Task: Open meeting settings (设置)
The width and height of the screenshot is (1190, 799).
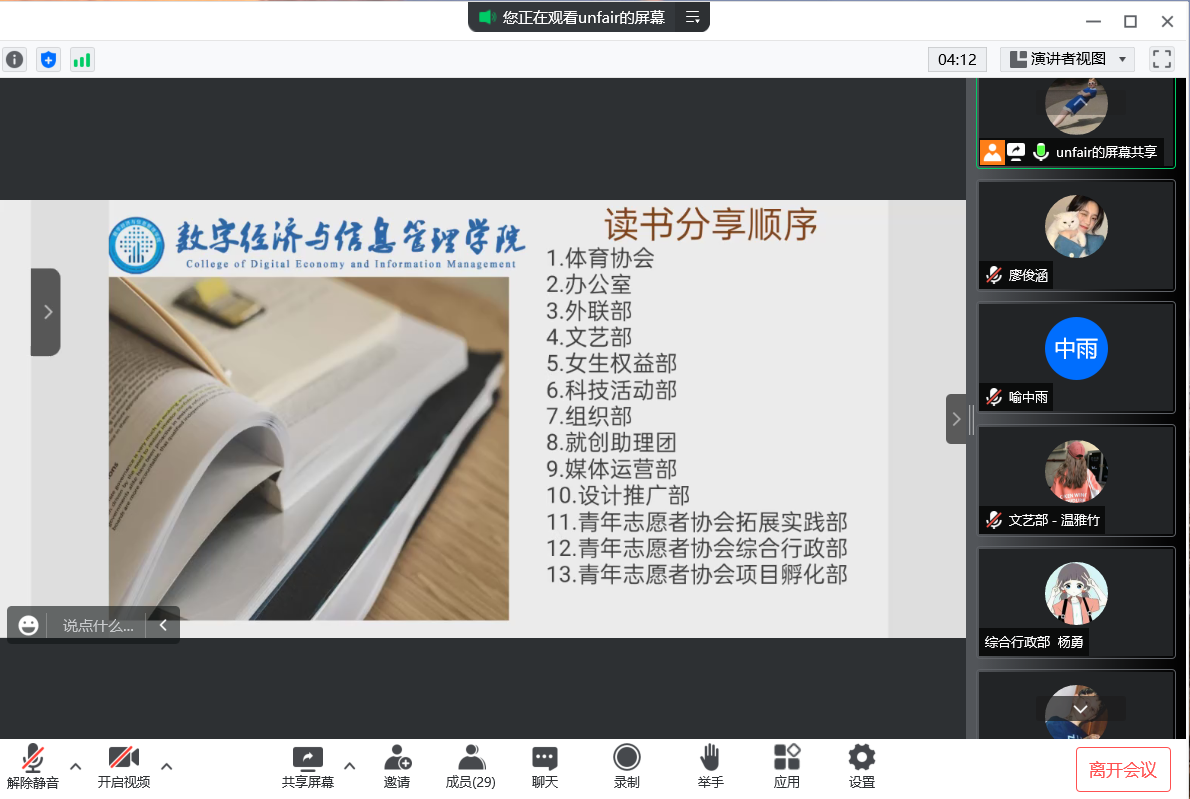Action: pos(861,766)
